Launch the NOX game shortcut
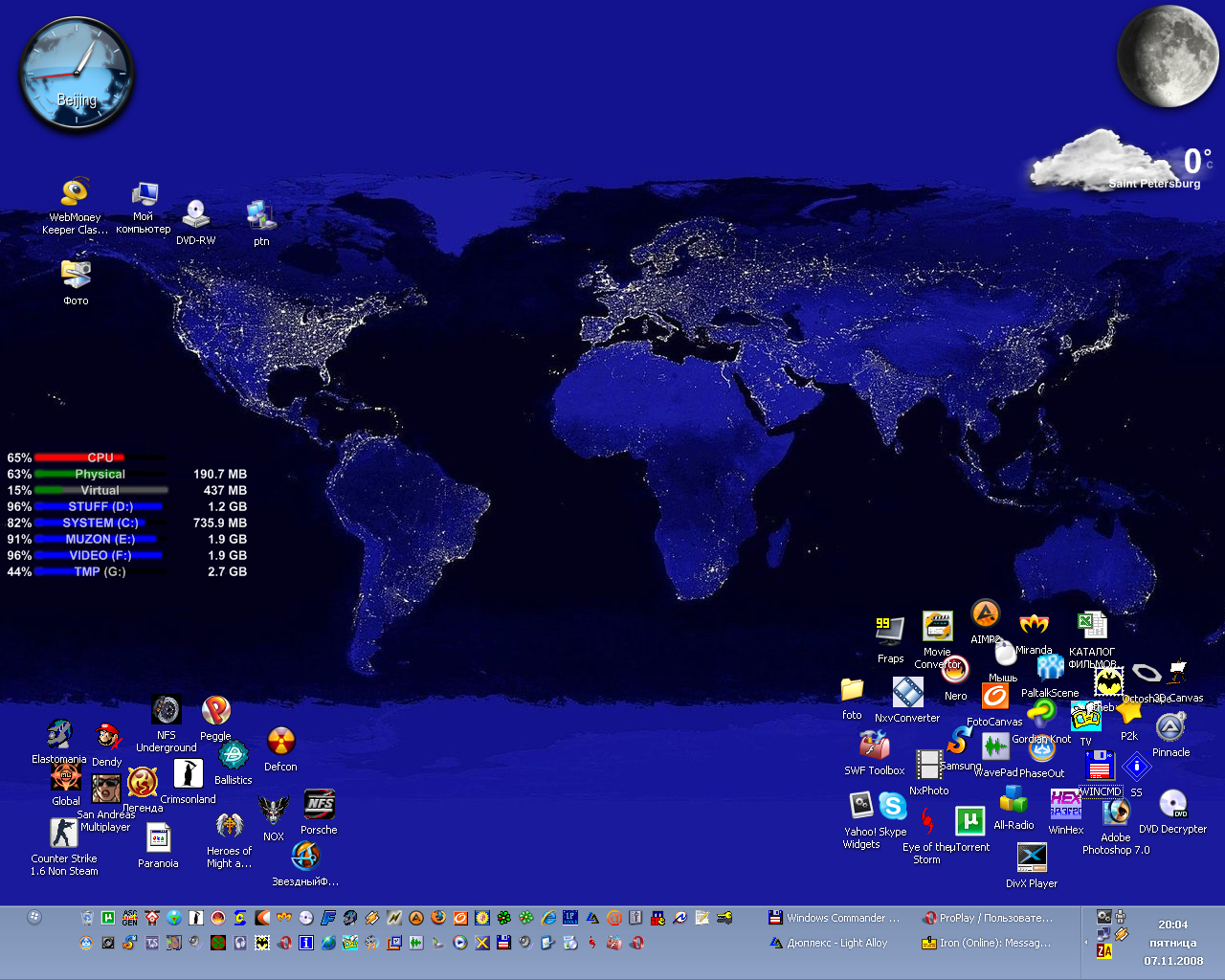Viewport: 1225px width, 980px height. point(274,811)
